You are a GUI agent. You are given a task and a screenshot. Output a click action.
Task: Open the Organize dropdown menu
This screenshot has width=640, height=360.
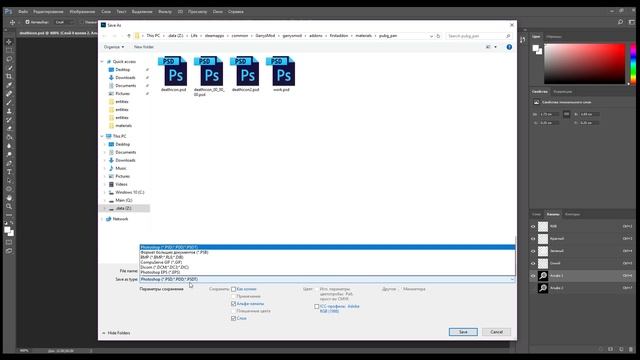click(114, 47)
